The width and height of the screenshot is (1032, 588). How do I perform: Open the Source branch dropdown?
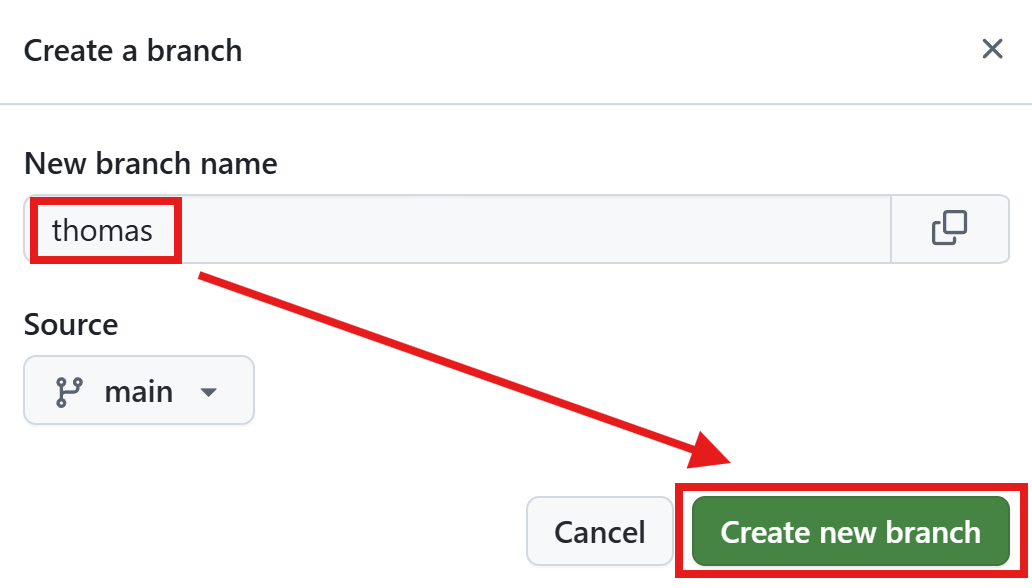[139, 391]
